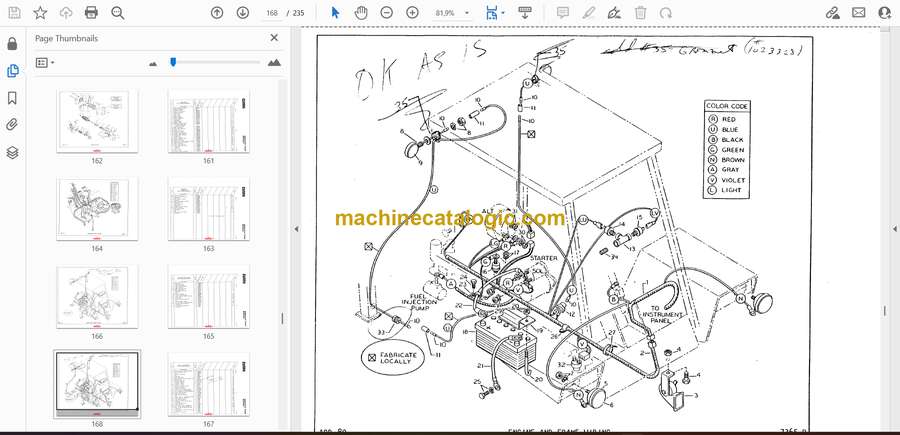Click the scrolling mode keyboard icon
Screen dimensions: 900x435
pos(525,13)
